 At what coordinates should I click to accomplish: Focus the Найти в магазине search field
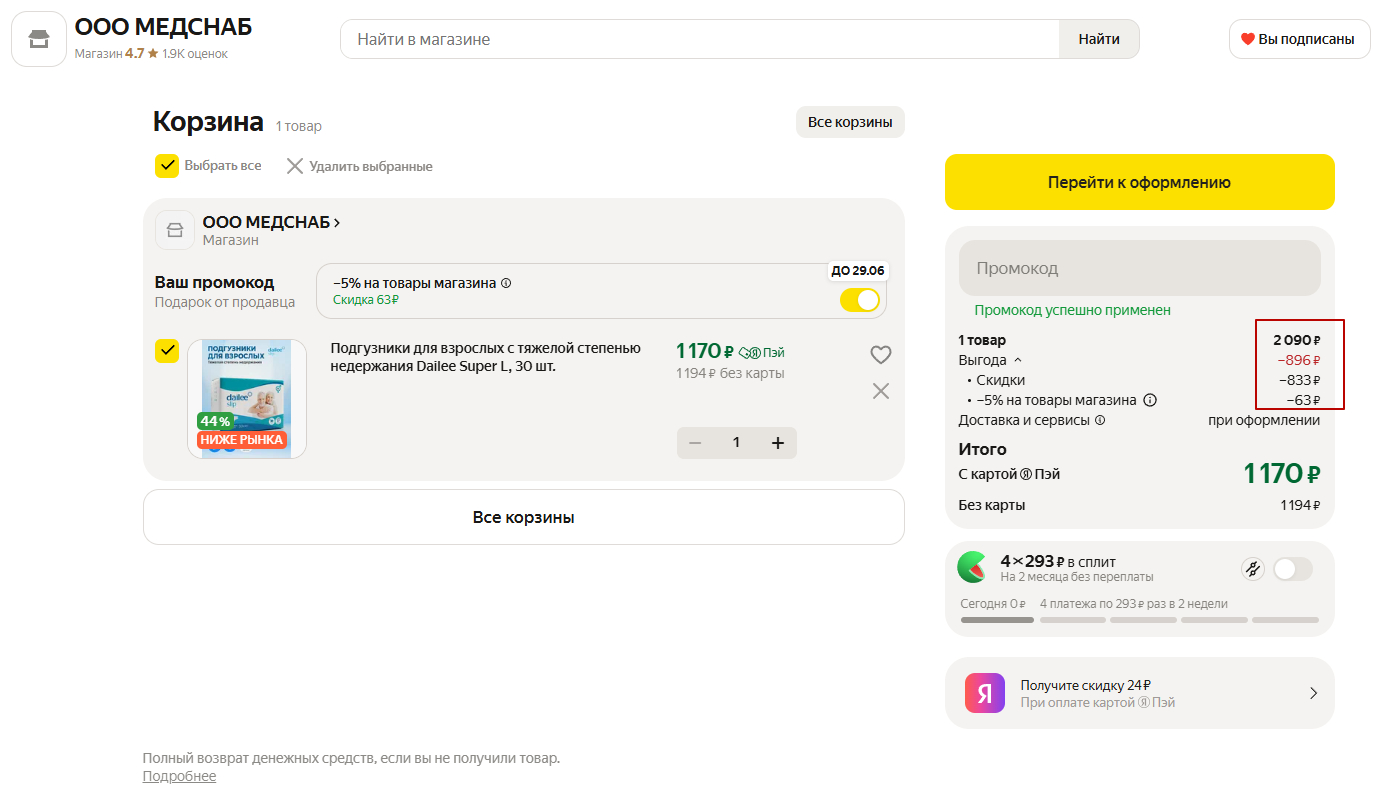pyautogui.click(x=700, y=39)
